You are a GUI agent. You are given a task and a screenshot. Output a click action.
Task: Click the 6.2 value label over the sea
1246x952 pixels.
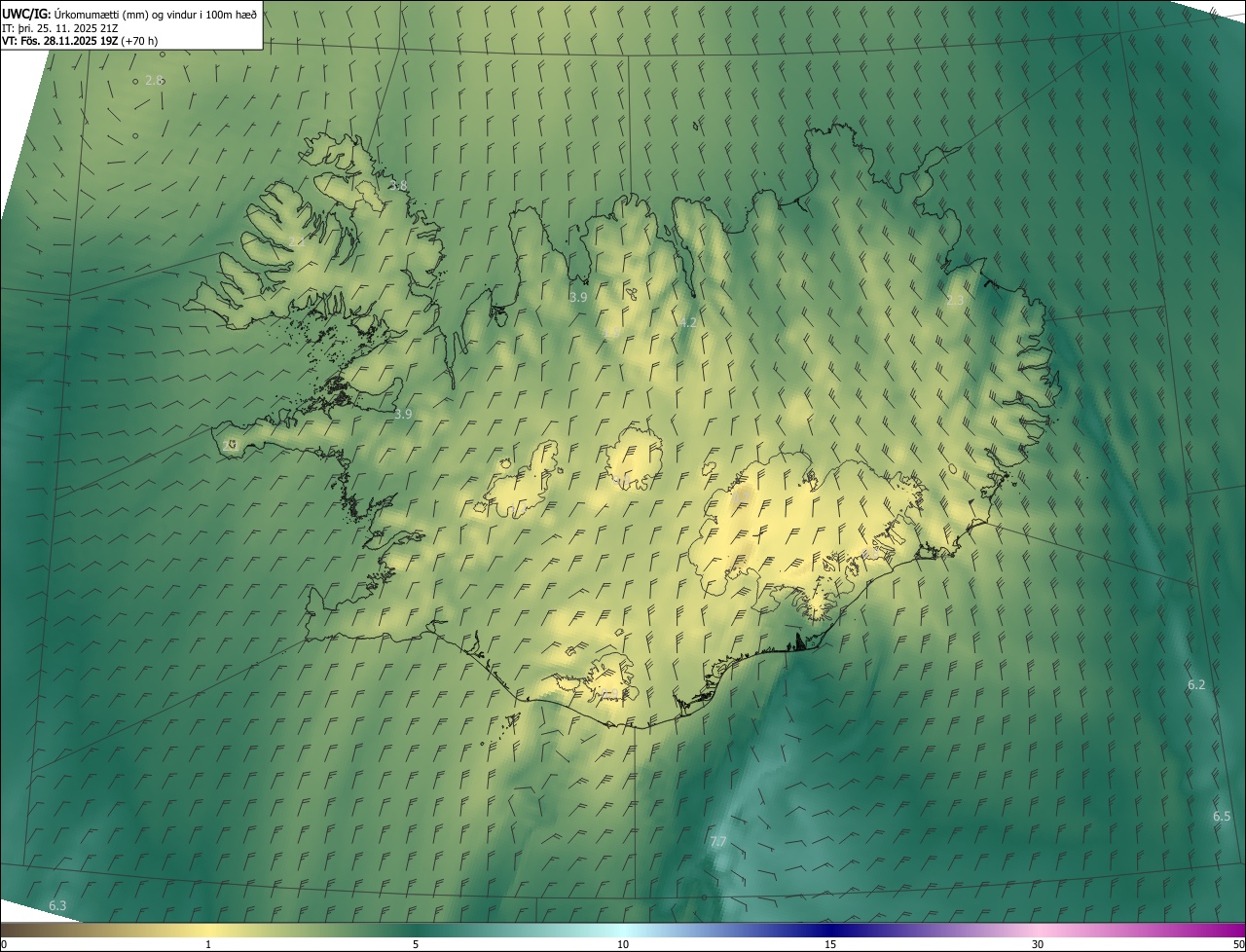(1196, 684)
